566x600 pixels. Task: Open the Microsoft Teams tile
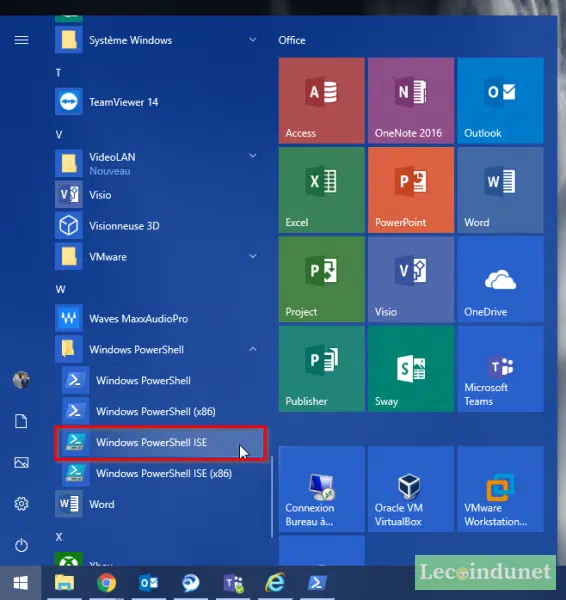tap(501, 369)
